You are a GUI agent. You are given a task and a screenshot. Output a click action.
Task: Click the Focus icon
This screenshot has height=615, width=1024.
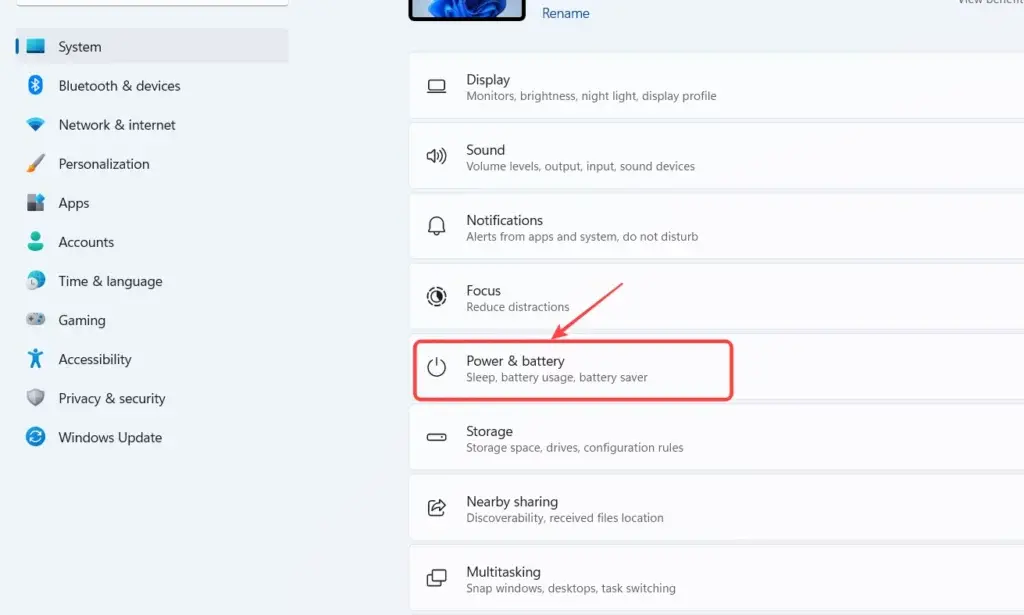(x=436, y=297)
